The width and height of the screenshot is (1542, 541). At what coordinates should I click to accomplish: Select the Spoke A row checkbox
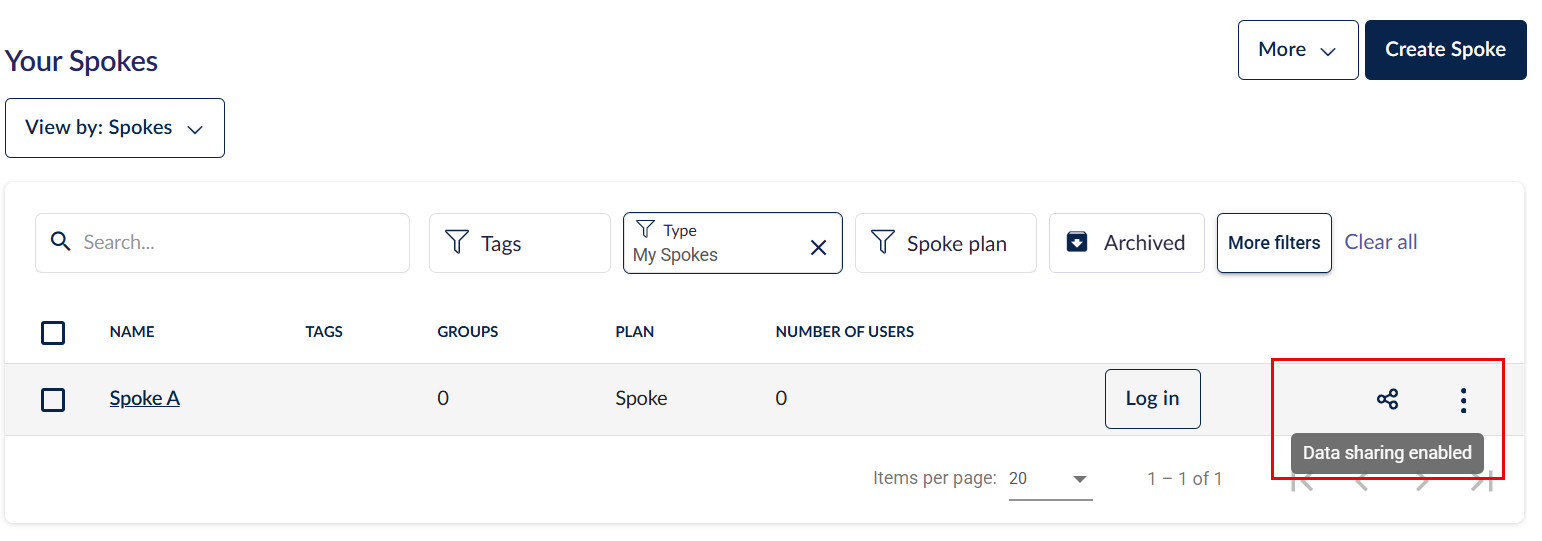coord(53,400)
